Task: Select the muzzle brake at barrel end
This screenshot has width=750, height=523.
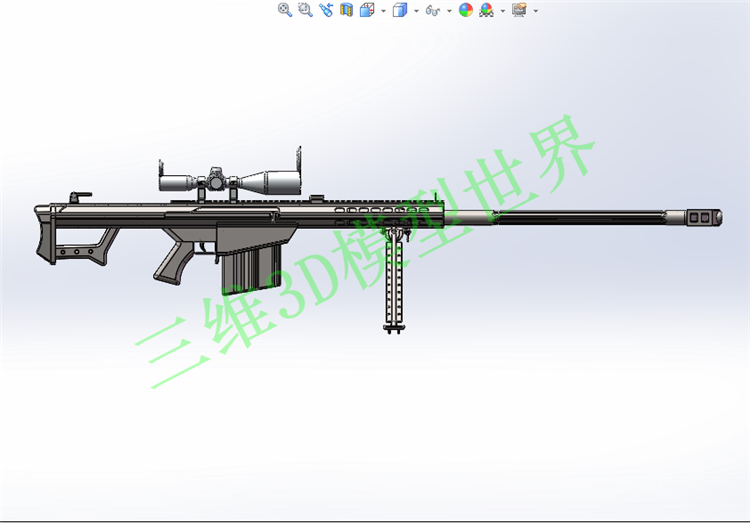Action: coord(704,217)
